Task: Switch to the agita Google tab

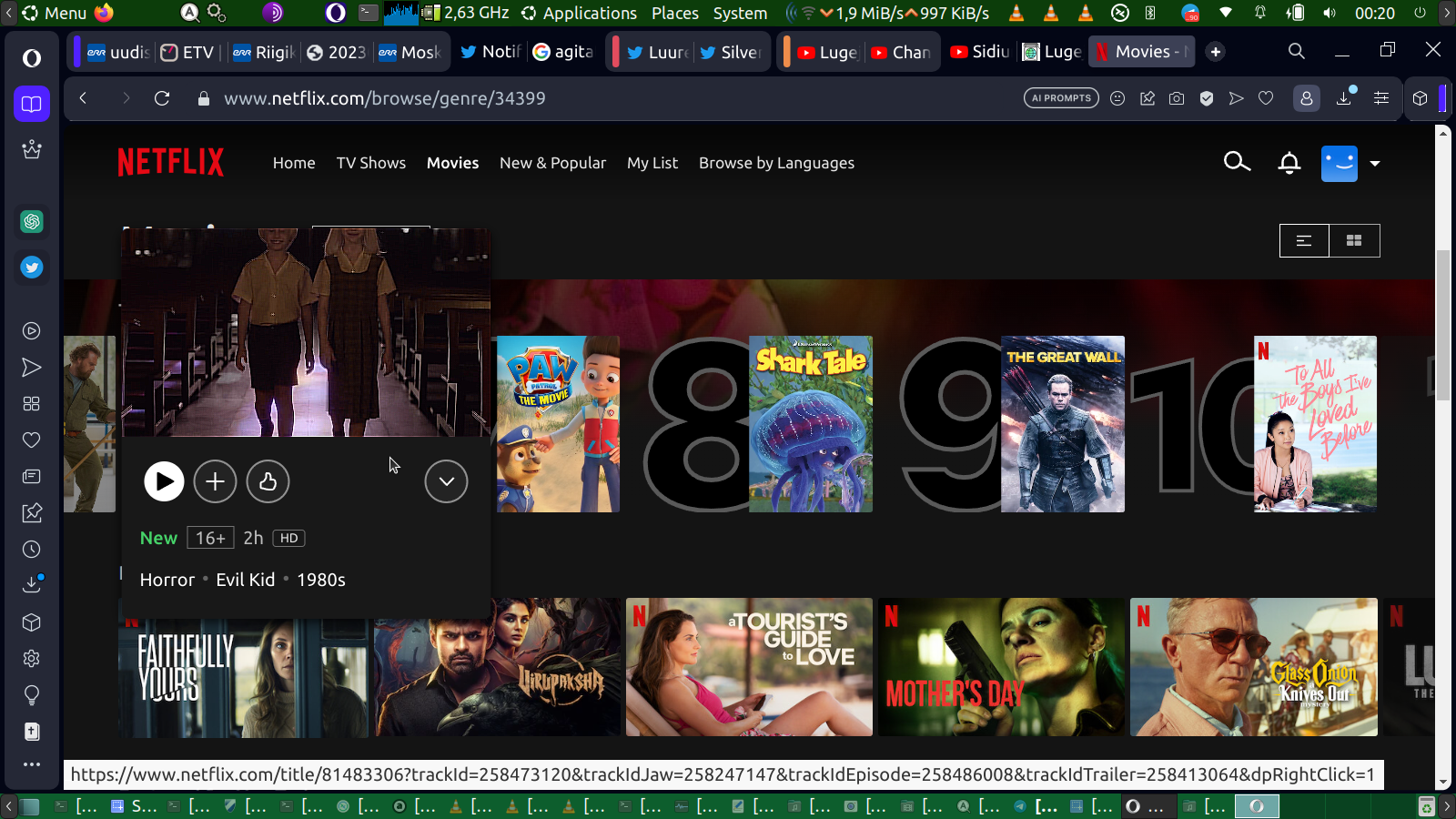Action: 562,52
